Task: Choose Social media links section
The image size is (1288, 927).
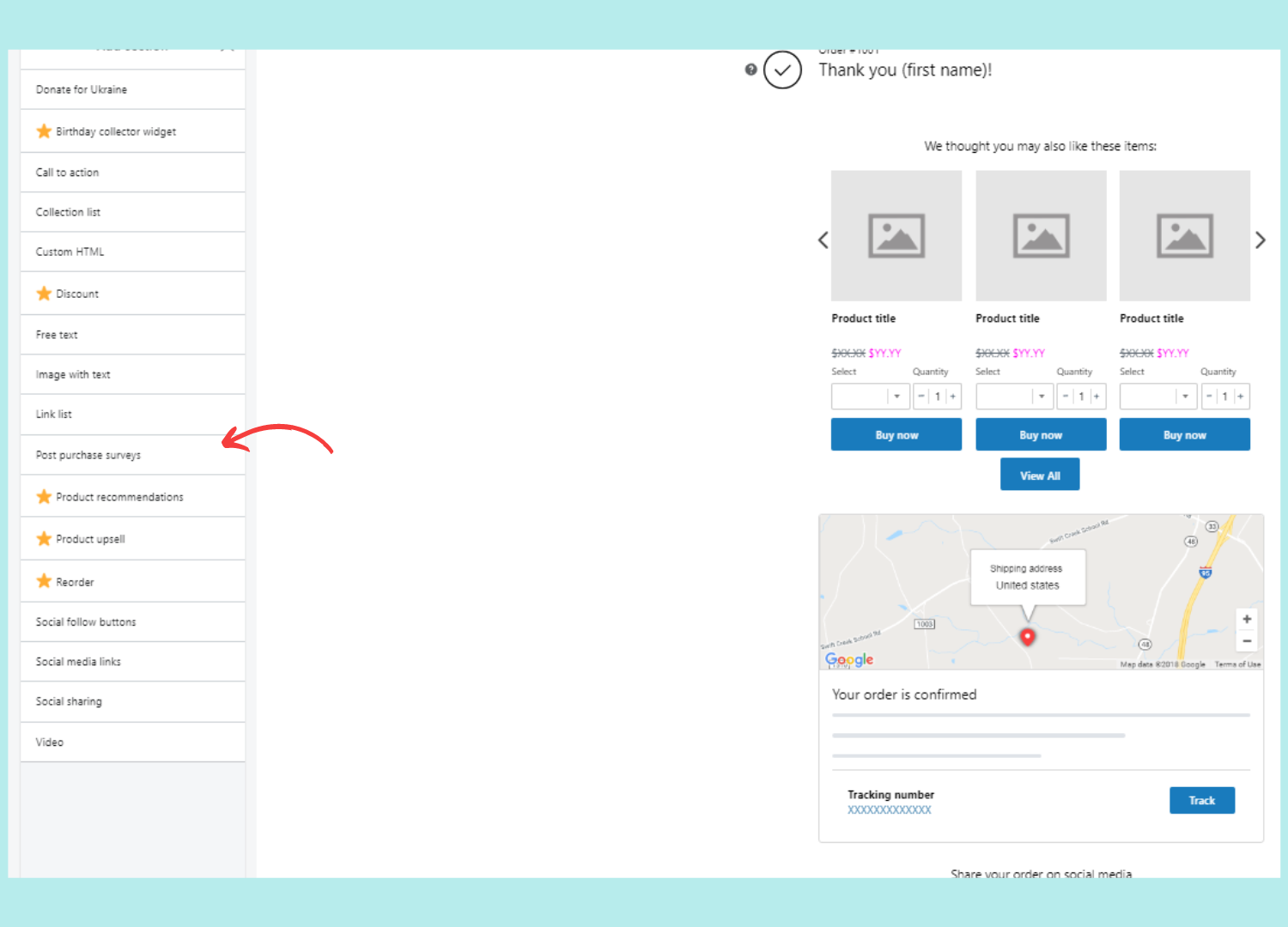Action: pyautogui.click(x=132, y=662)
